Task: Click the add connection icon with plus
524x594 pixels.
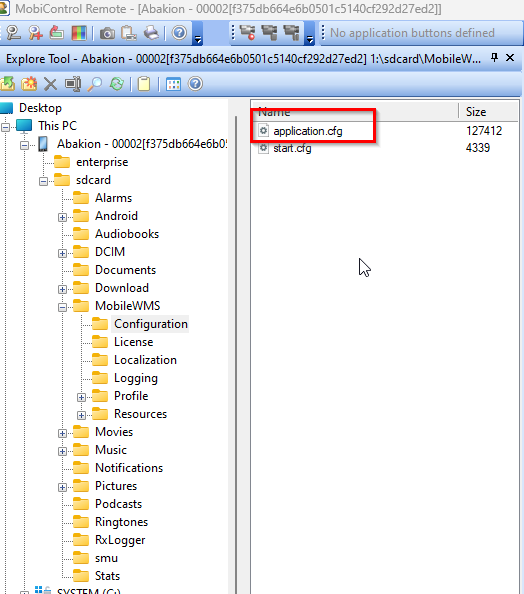Action: 35,33
